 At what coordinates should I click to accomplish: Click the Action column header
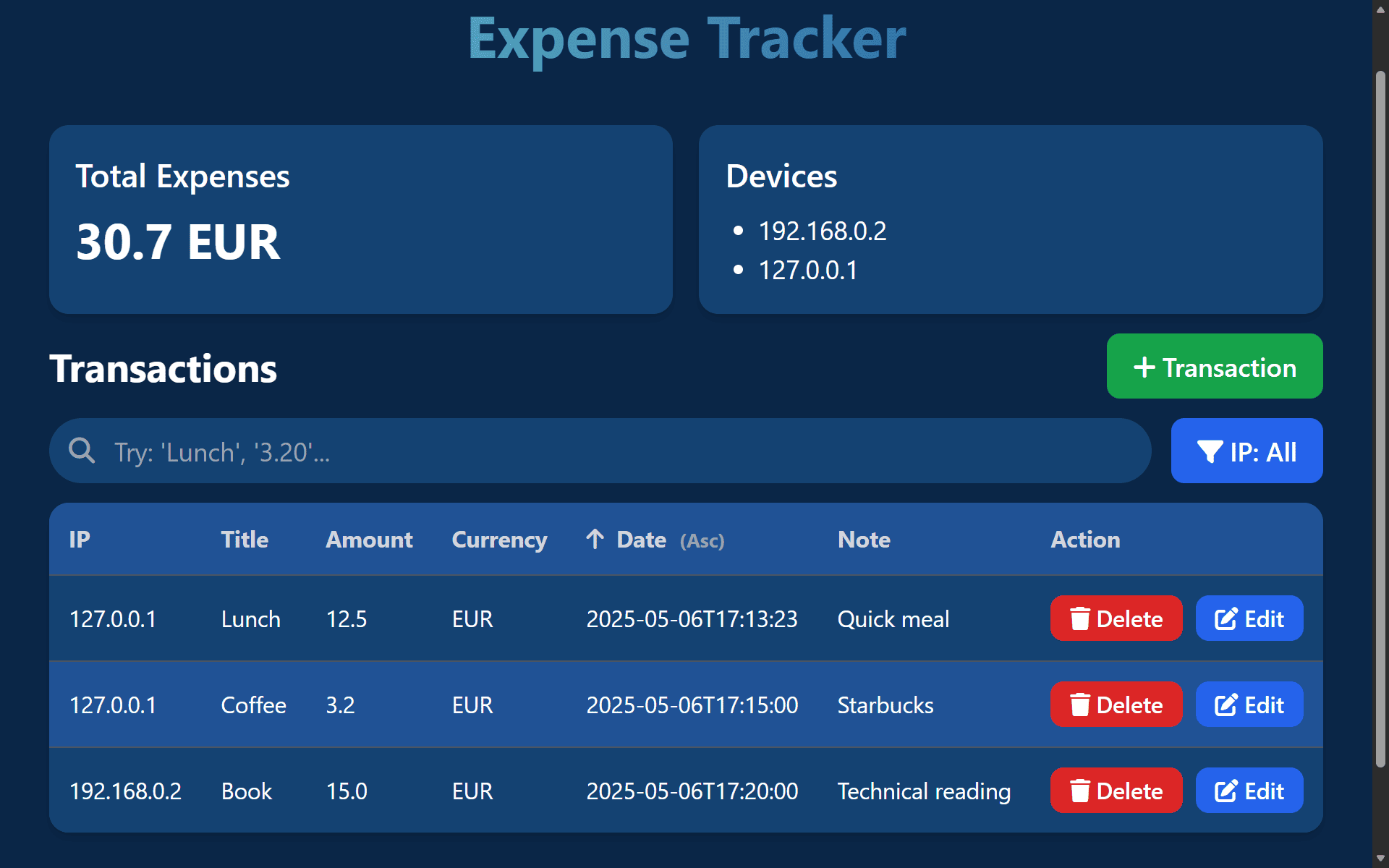tap(1085, 540)
